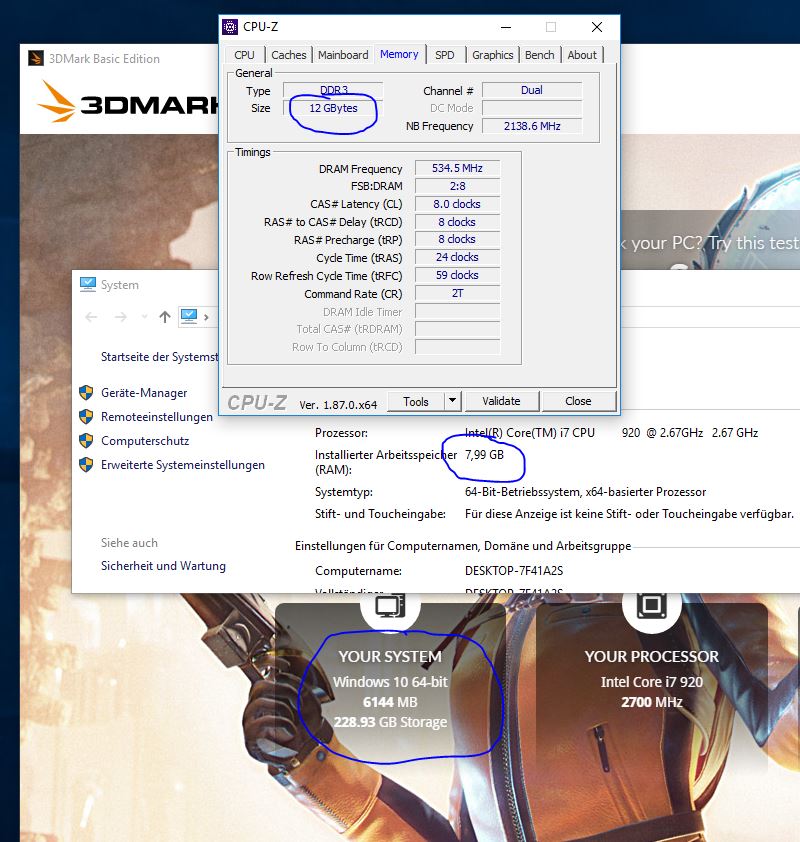The width and height of the screenshot is (800, 842).
Task: Open Startseite der Systemsteuerung link
Action: pyautogui.click(x=159, y=357)
